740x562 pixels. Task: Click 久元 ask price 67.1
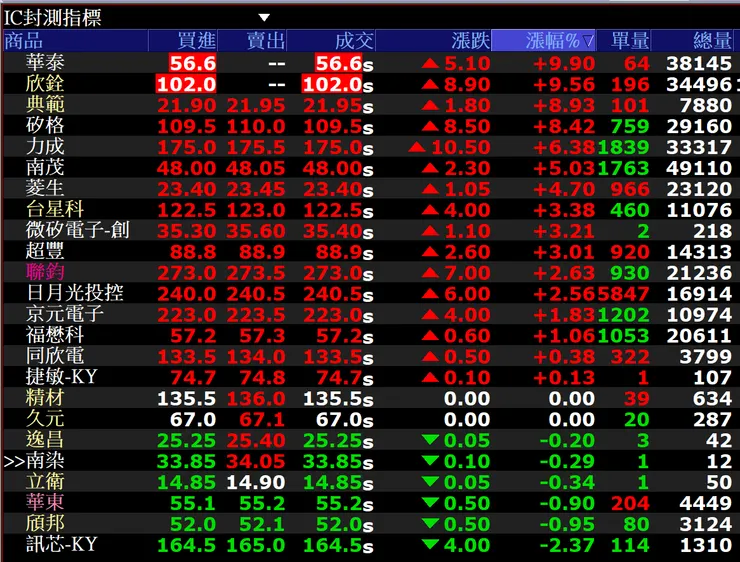click(x=262, y=419)
